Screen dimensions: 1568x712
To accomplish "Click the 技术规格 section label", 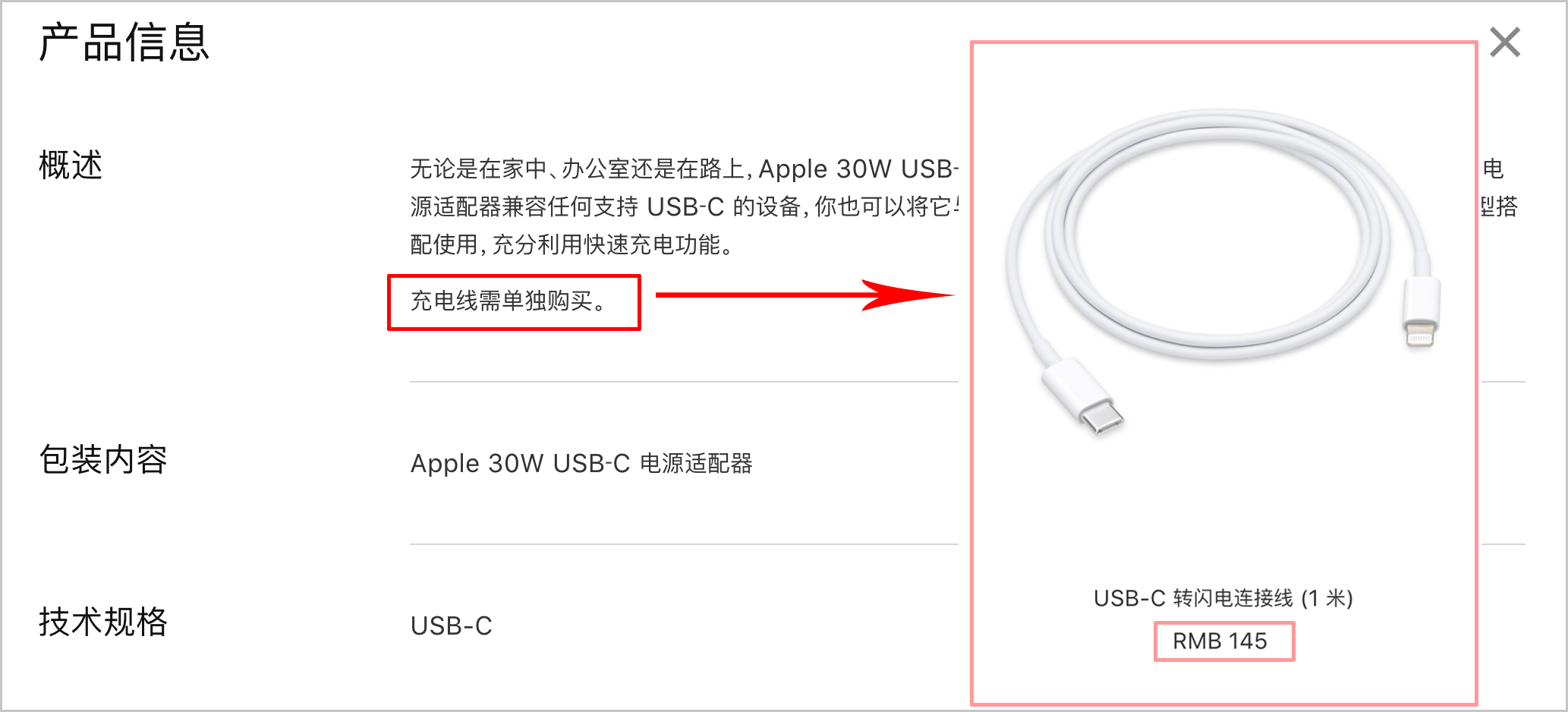I will coord(102,622).
